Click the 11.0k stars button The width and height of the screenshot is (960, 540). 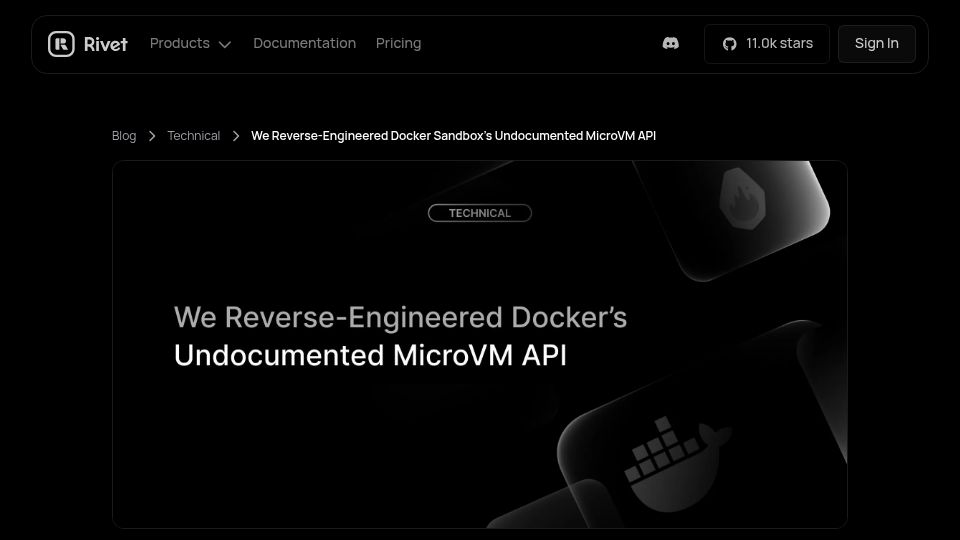click(767, 44)
